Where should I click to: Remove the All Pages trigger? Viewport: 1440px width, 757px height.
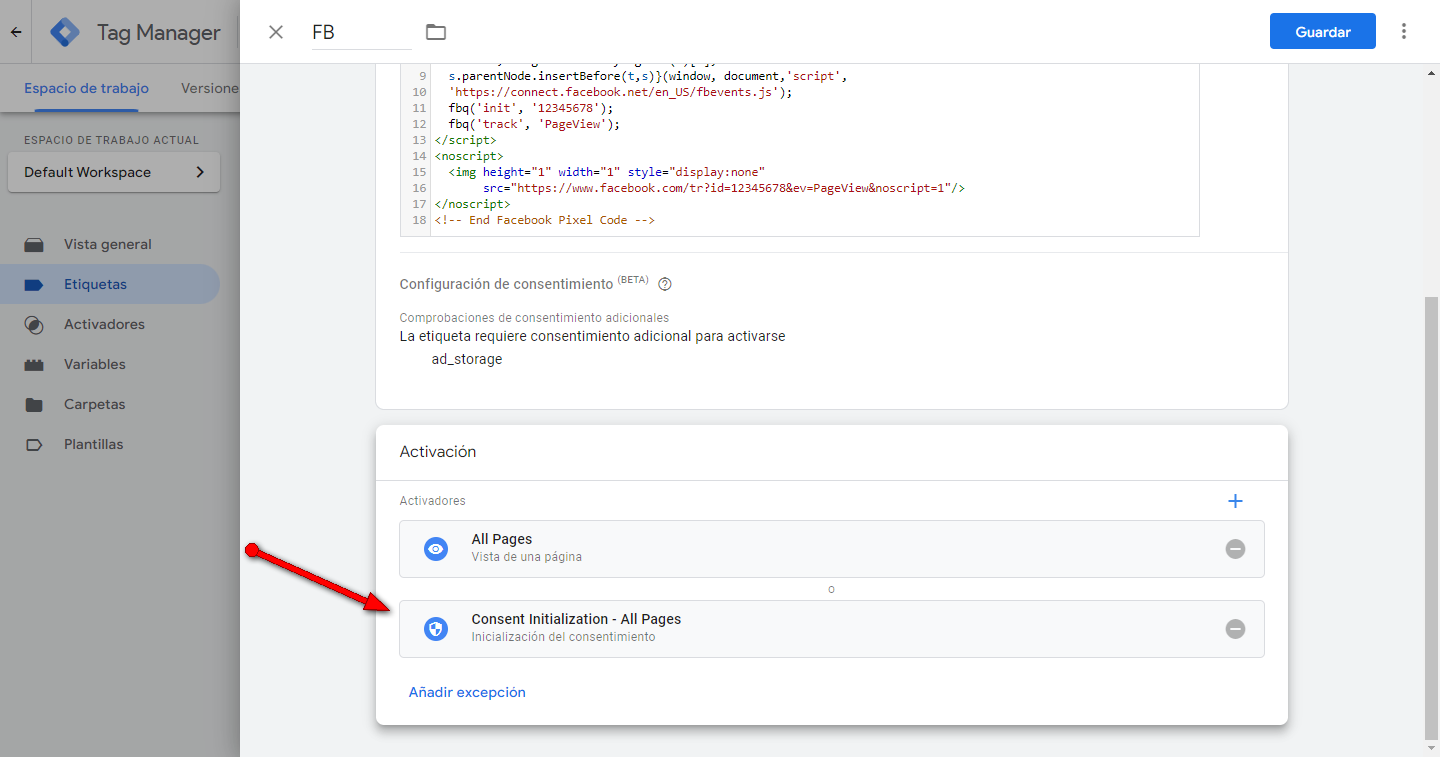click(1235, 549)
